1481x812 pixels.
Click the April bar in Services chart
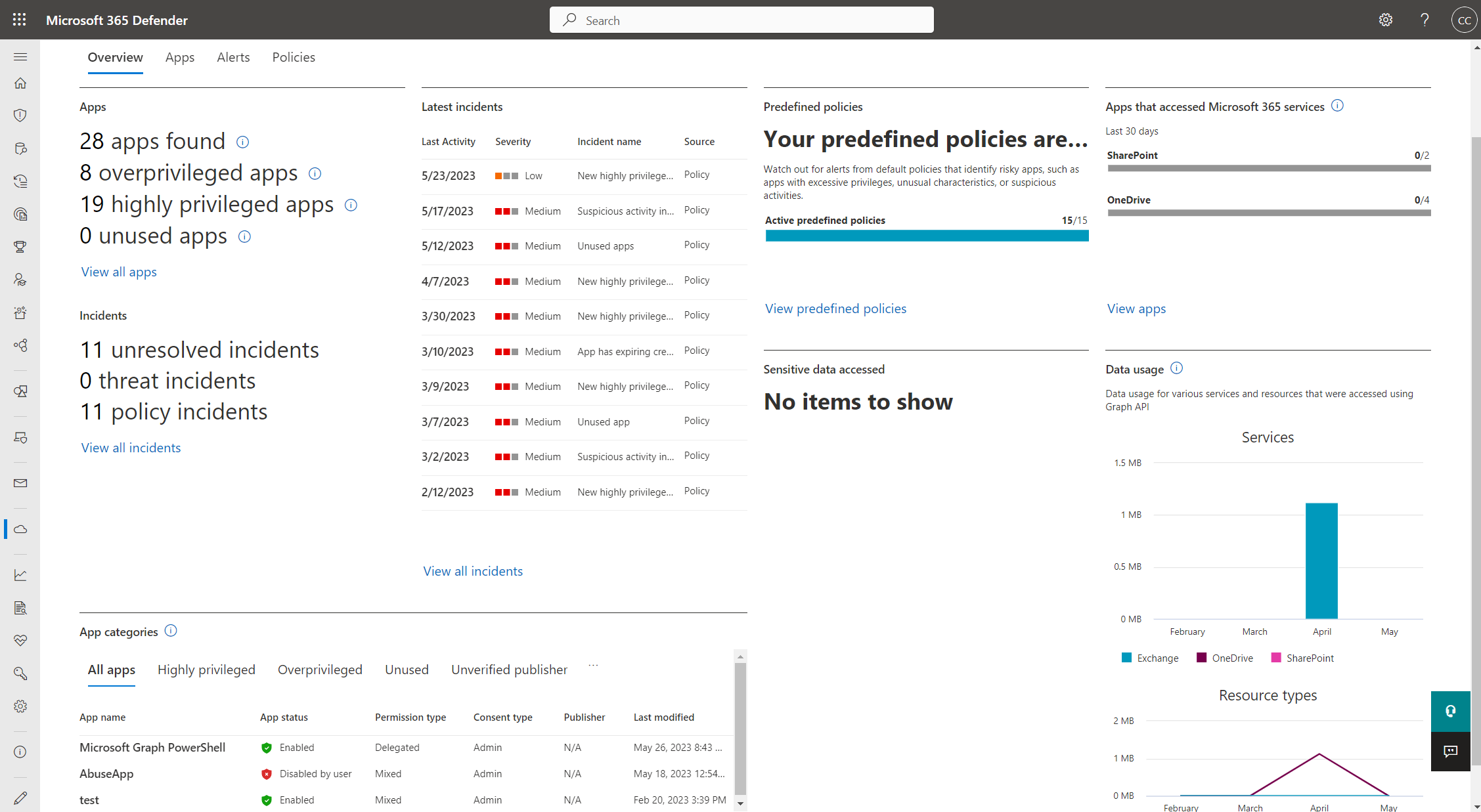[x=1321, y=561]
